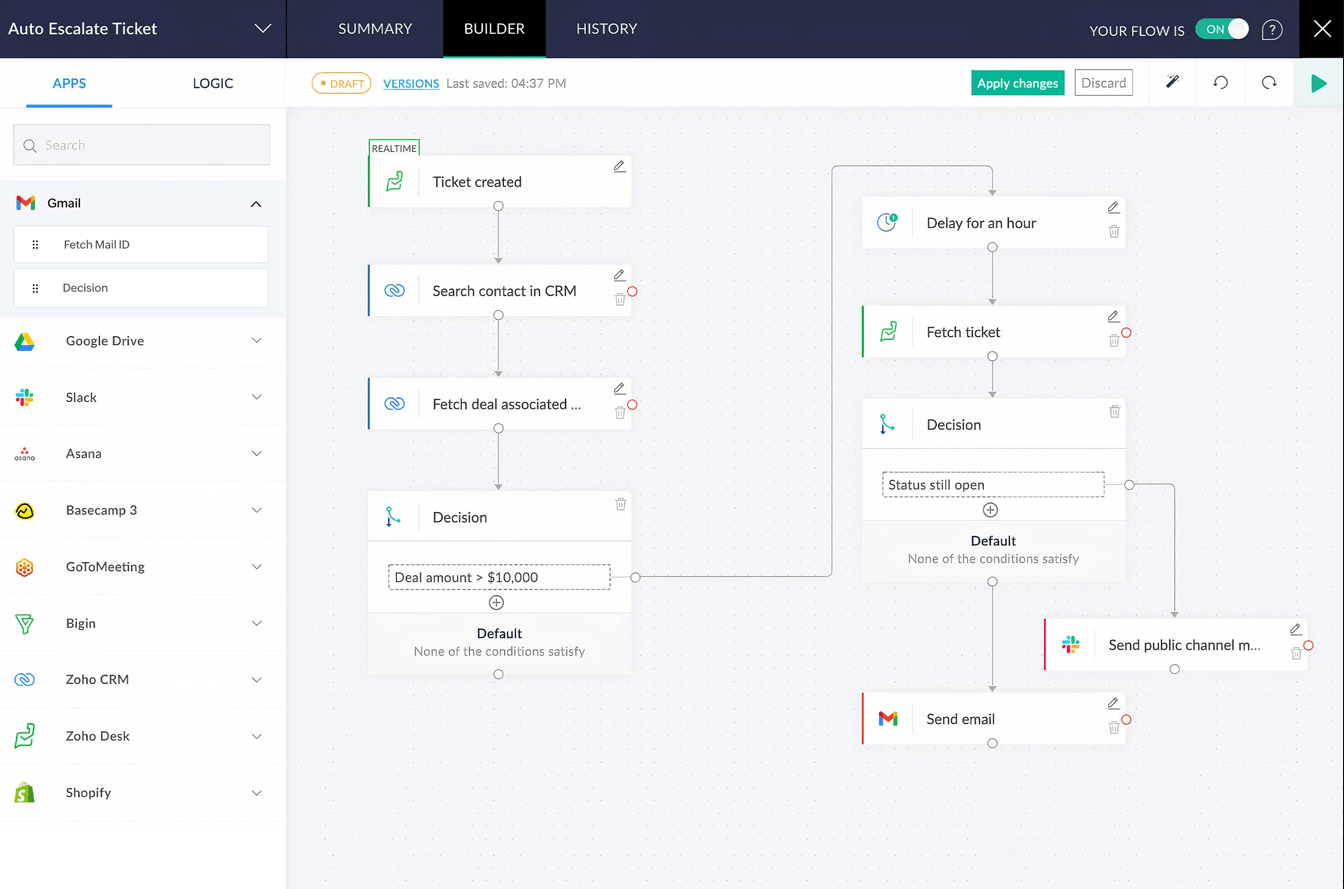Viewport: 1344px width, 889px height.
Task: Redo the change using the redo icon
Action: point(1268,83)
